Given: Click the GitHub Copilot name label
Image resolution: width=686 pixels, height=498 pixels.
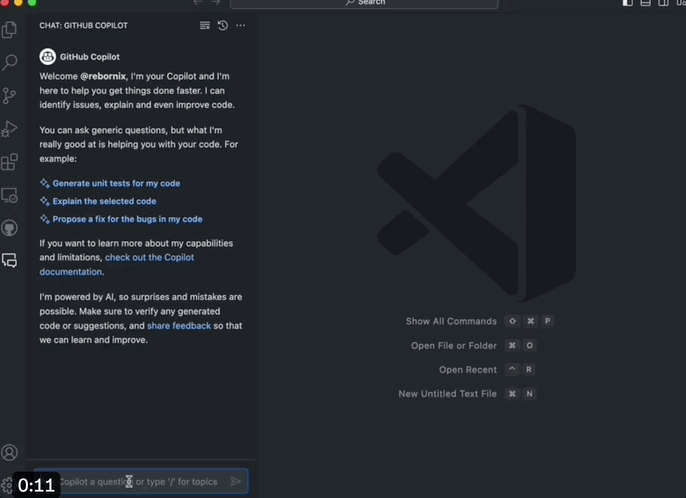Looking at the screenshot, I should [90, 57].
